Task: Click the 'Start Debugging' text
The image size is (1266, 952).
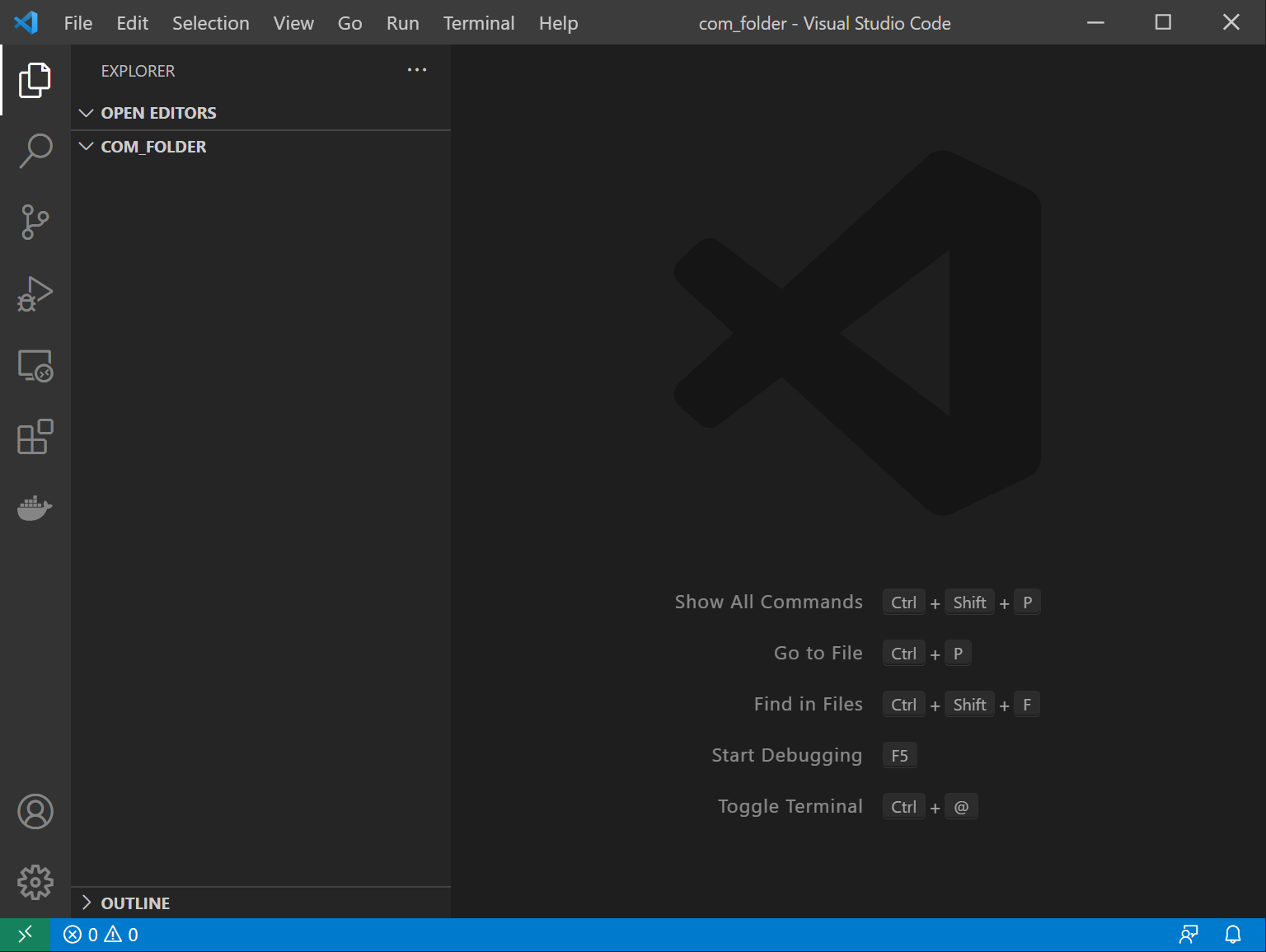Action: 786,755
